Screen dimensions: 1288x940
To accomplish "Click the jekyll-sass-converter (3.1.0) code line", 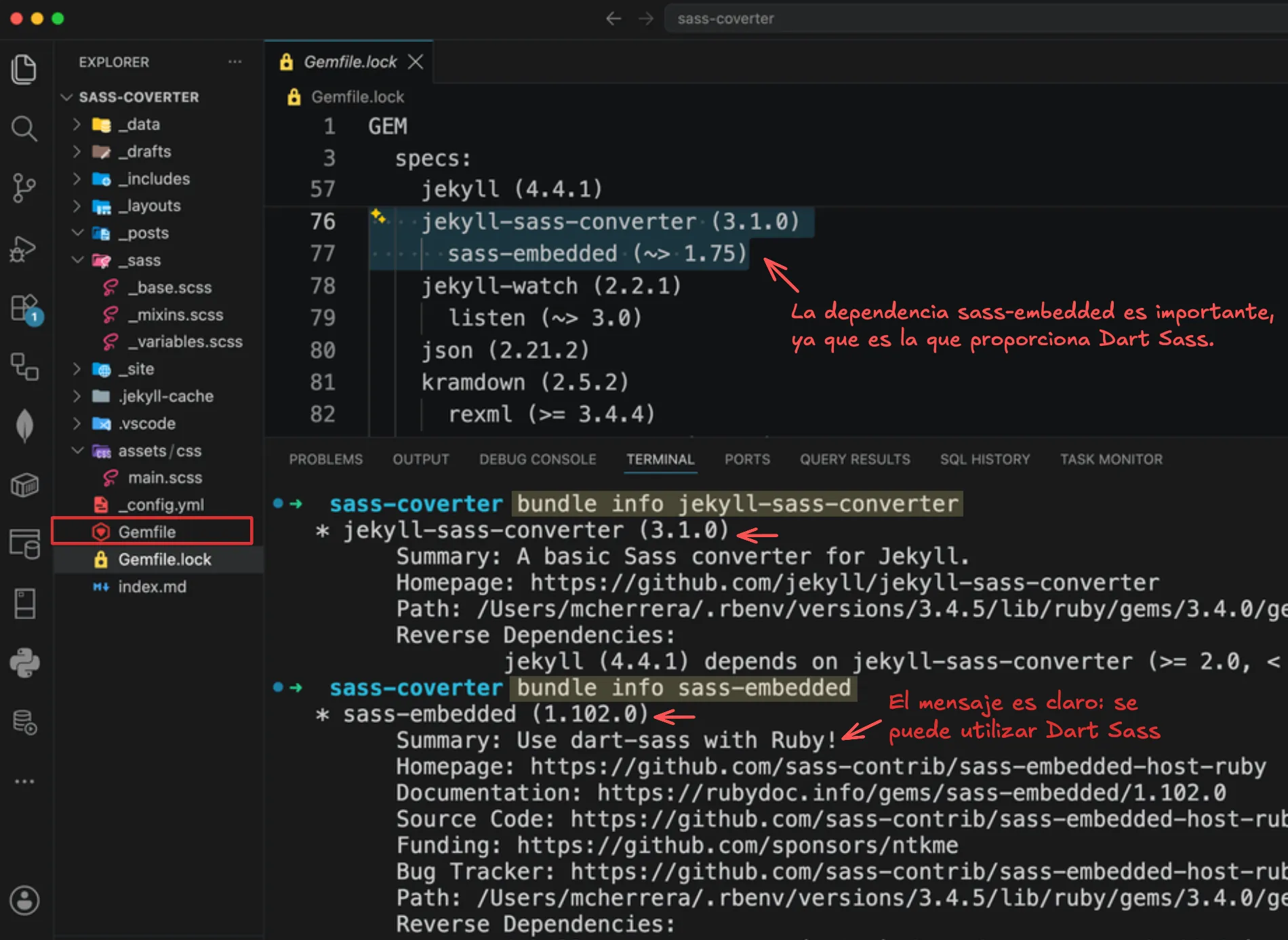I will coord(610,221).
